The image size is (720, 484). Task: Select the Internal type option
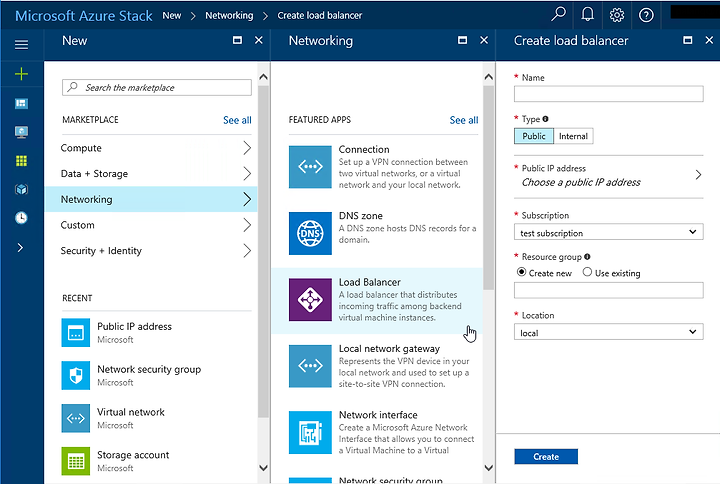pos(574,136)
